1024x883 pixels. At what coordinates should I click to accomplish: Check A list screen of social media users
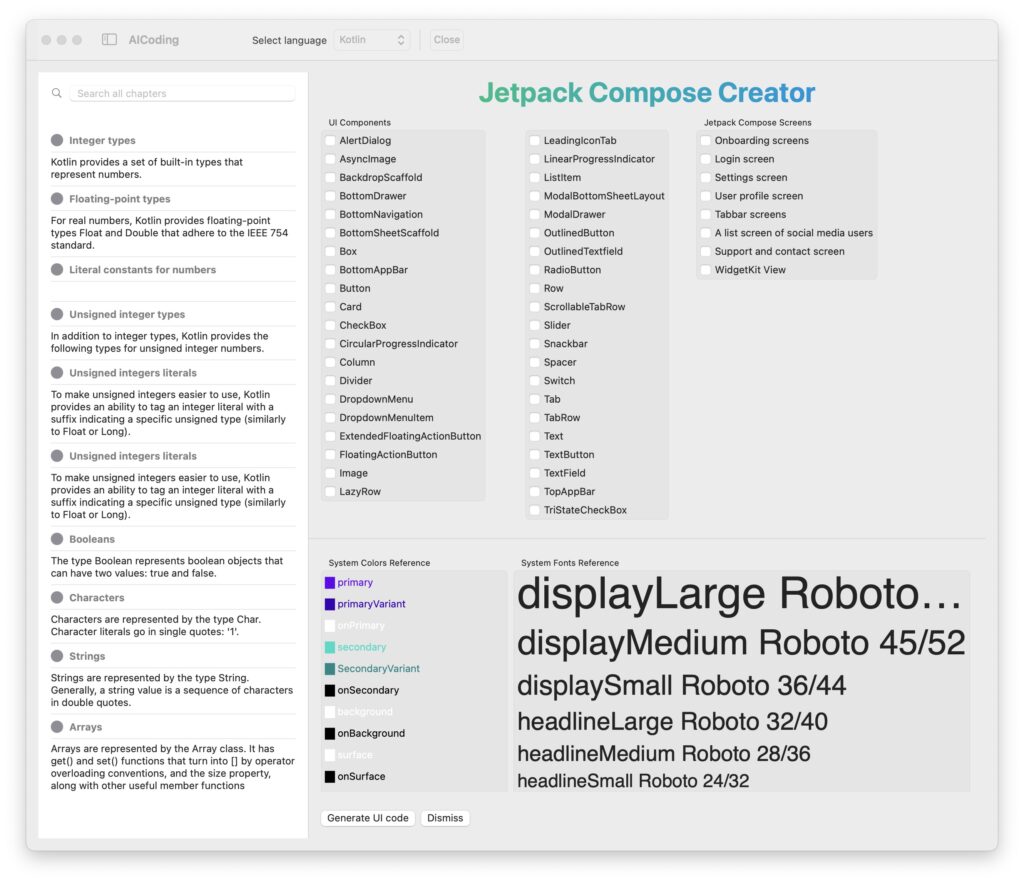click(x=705, y=233)
